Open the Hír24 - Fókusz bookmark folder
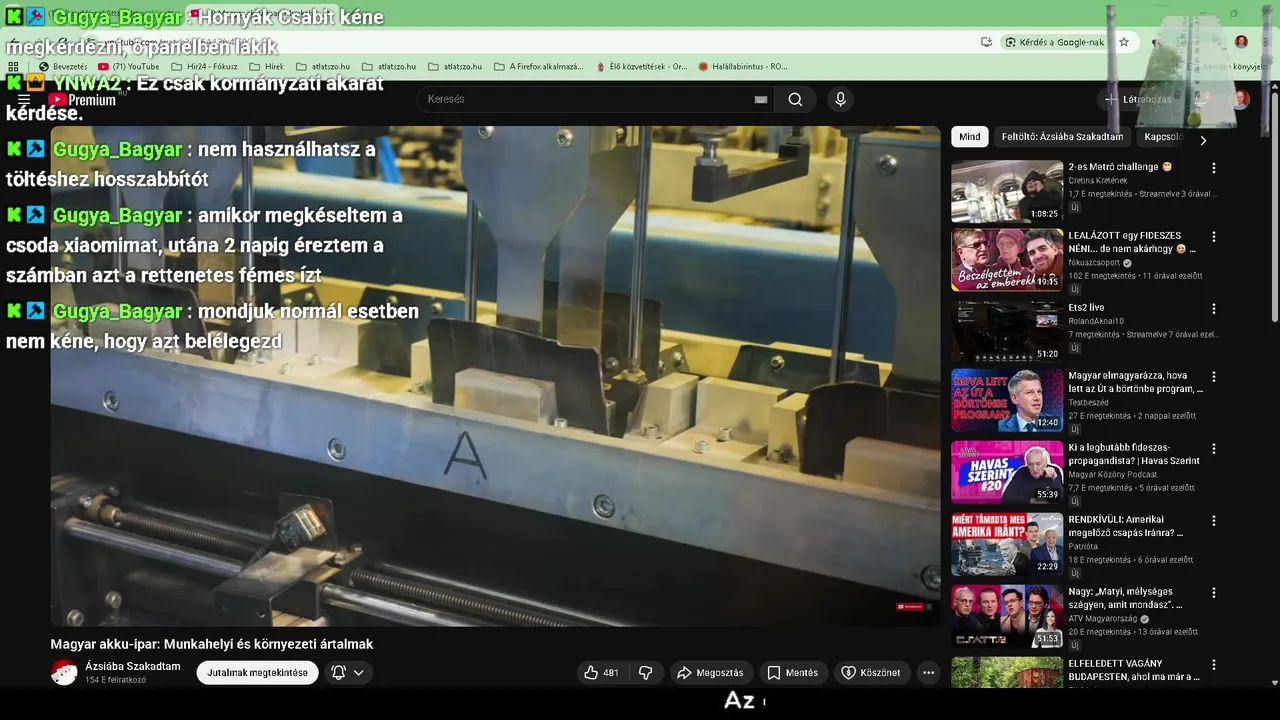 [204, 67]
